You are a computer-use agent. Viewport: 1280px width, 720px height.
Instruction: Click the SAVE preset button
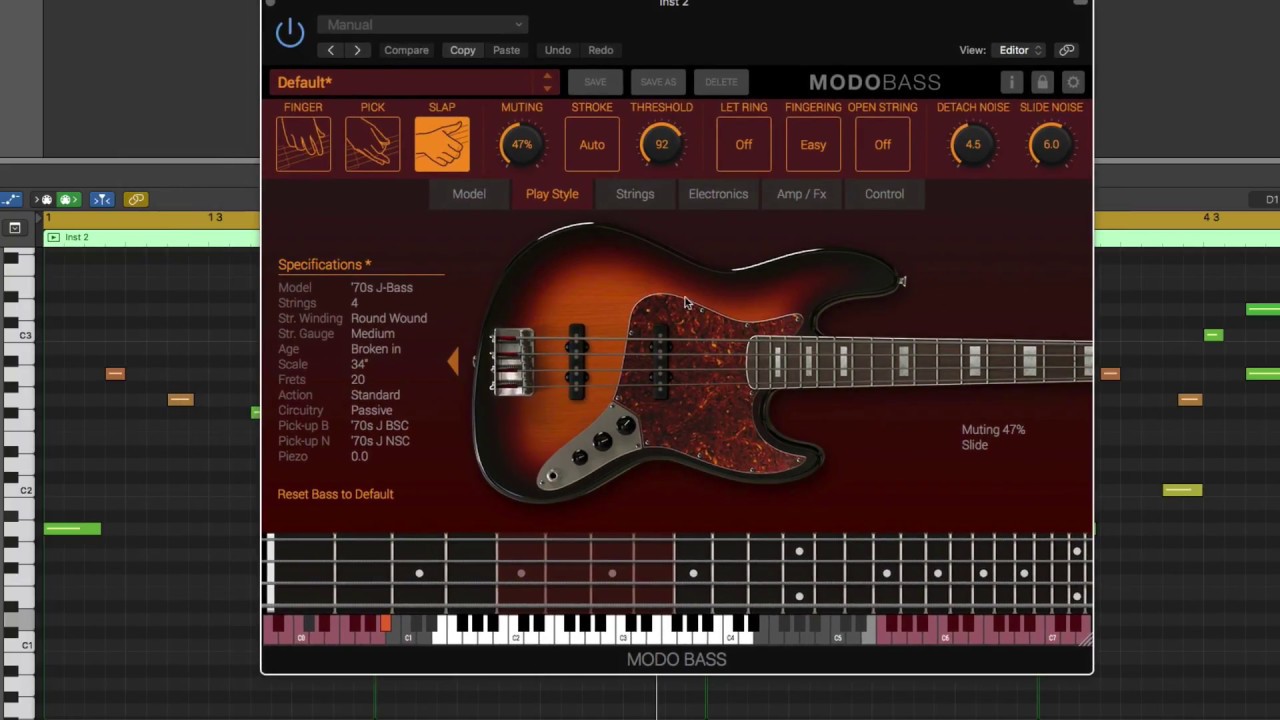(x=595, y=82)
